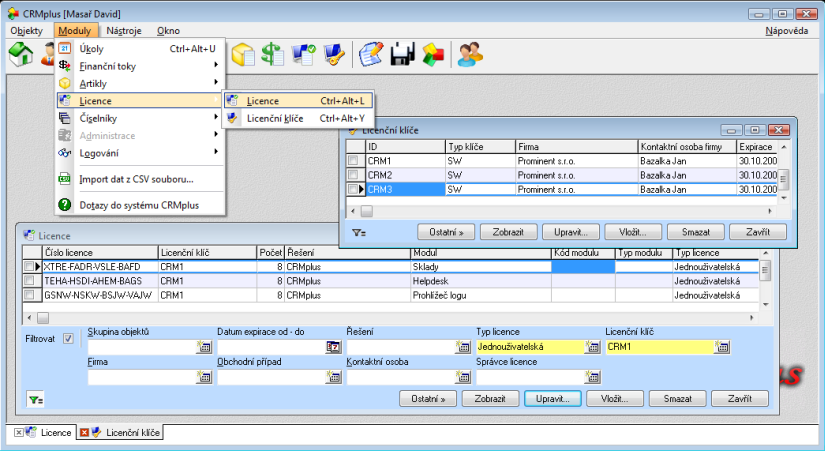
Task: Open the Nástroje menu
Action: 124,31
